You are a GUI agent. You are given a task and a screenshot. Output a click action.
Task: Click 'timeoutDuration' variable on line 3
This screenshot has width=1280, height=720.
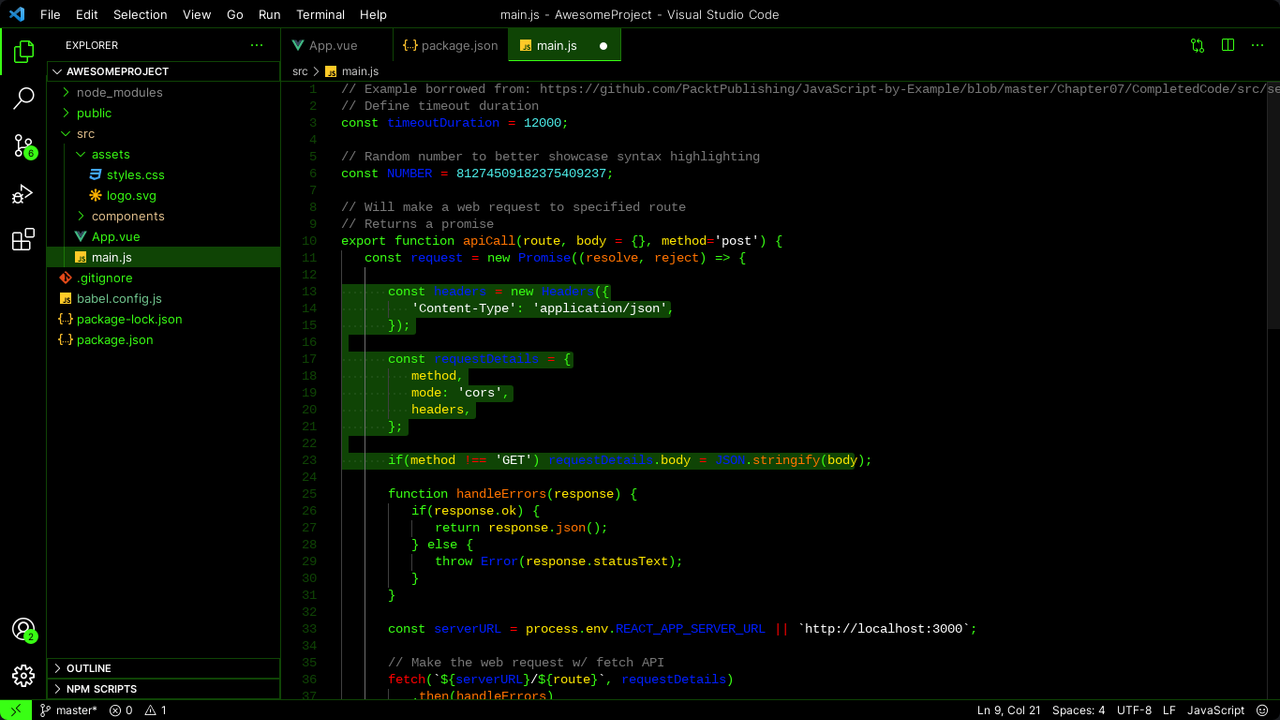click(x=442, y=123)
